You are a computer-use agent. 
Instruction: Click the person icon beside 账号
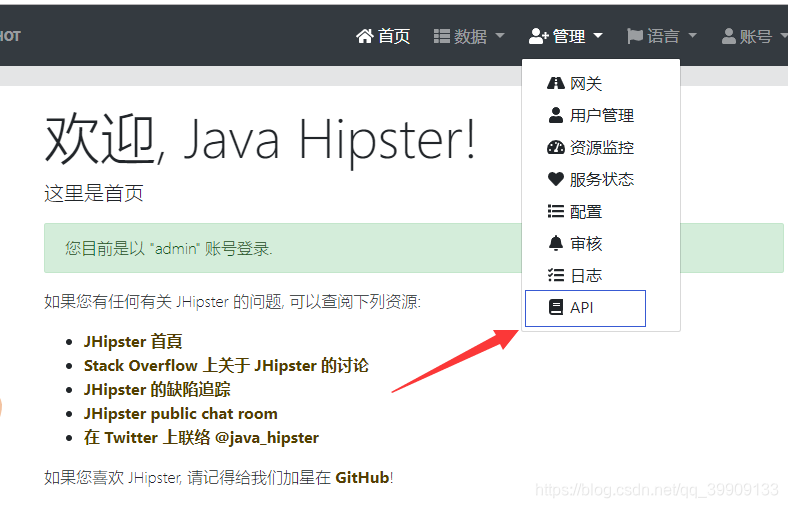(729, 36)
